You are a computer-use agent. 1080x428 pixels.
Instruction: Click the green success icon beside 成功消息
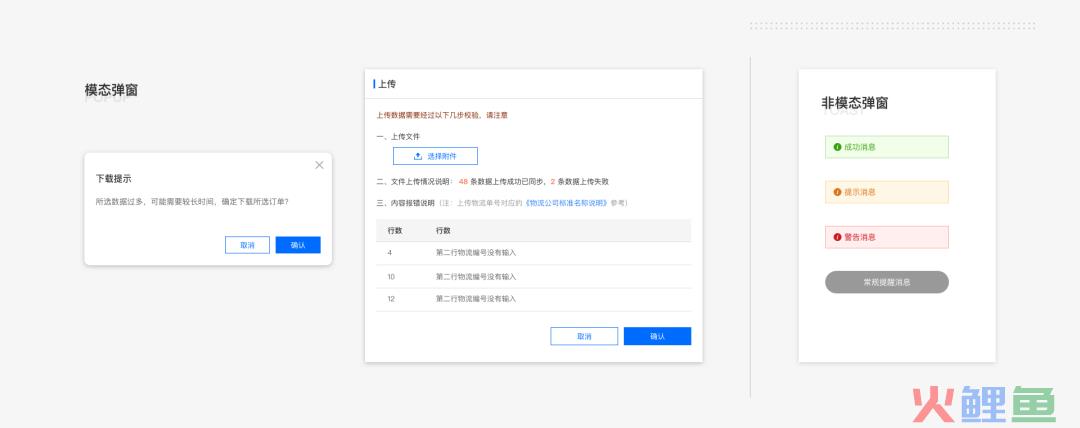[837, 147]
